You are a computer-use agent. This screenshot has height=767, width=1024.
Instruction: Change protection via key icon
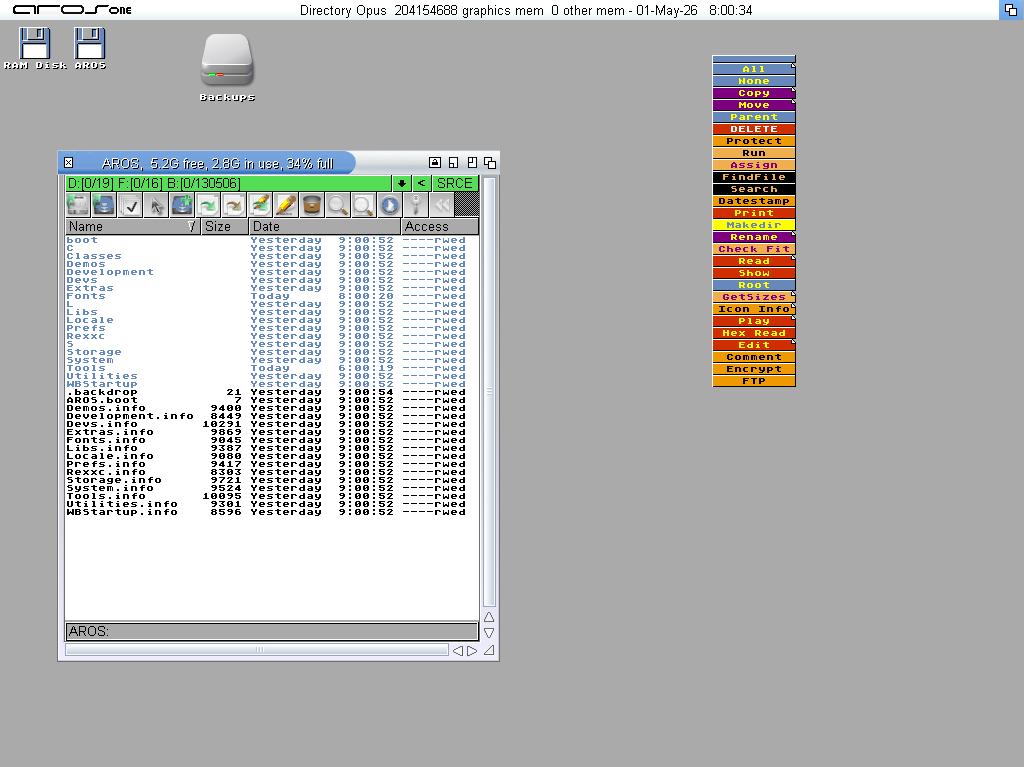click(x=415, y=205)
